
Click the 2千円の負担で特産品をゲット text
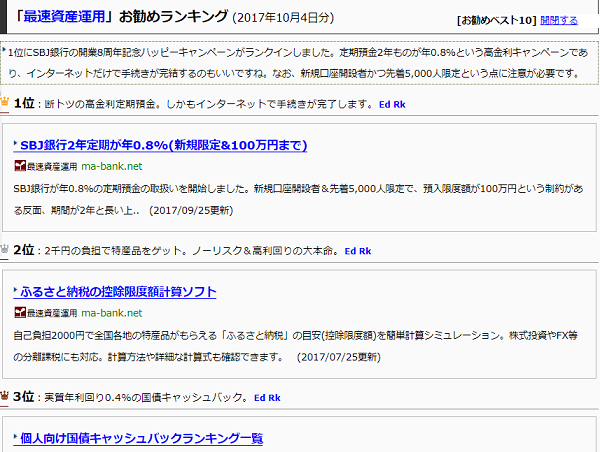tap(192, 251)
